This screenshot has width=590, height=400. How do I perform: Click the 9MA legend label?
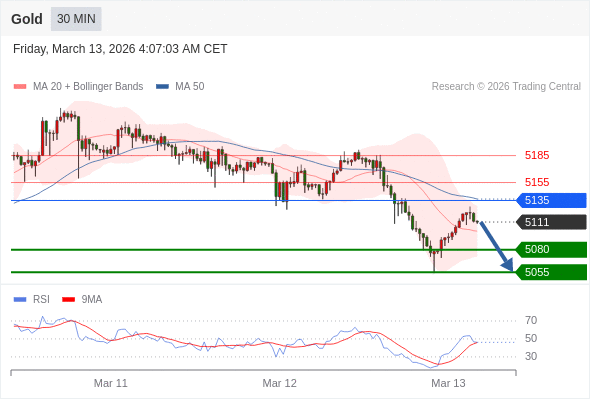(x=92, y=300)
